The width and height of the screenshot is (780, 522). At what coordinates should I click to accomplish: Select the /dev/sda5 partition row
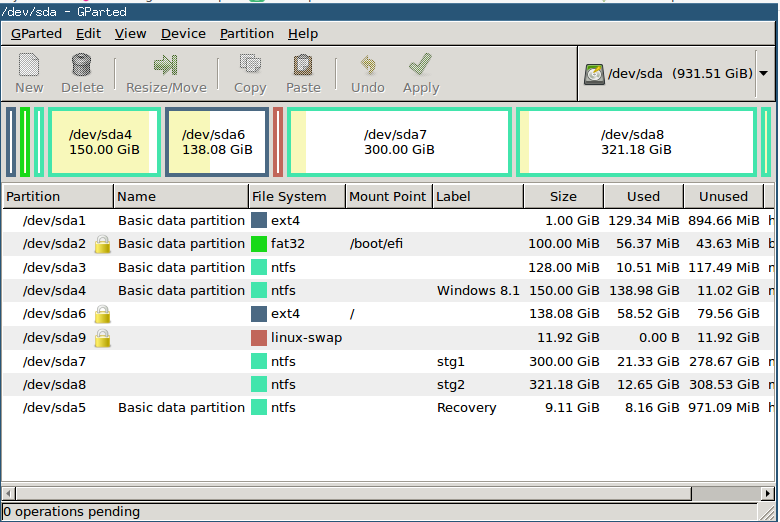tap(389, 408)
